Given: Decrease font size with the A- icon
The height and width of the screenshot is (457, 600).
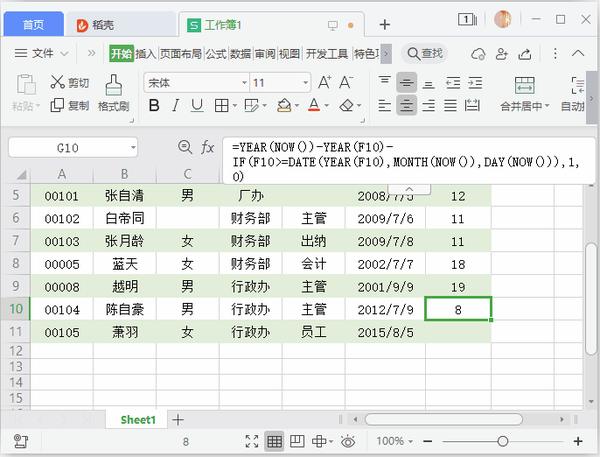Looking at the screenshot, I should coord(346,83).
